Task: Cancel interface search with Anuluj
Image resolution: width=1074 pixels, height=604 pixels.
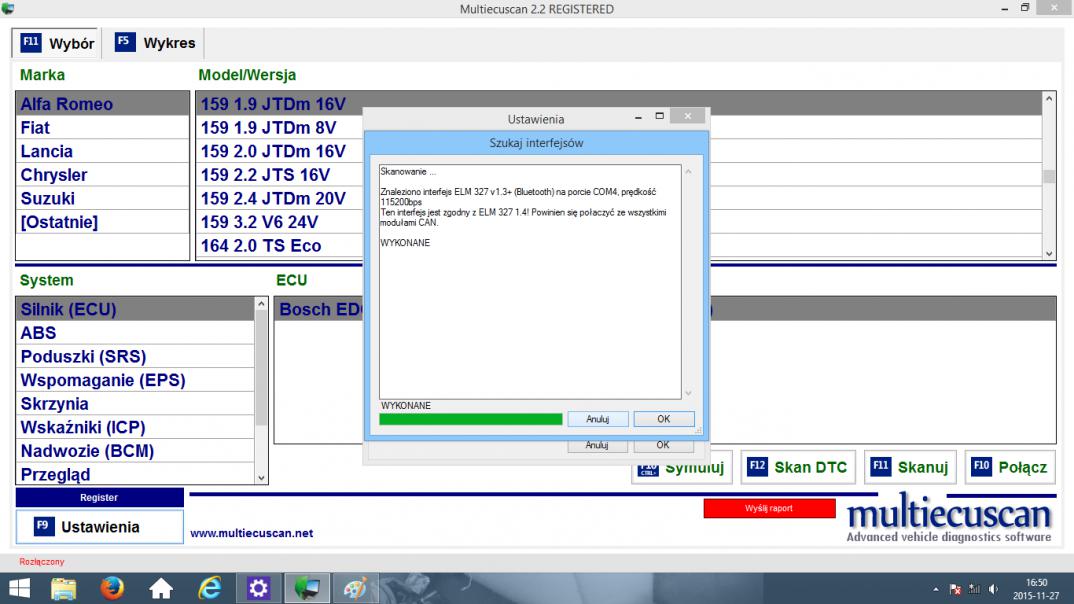Action: point(597,419)
